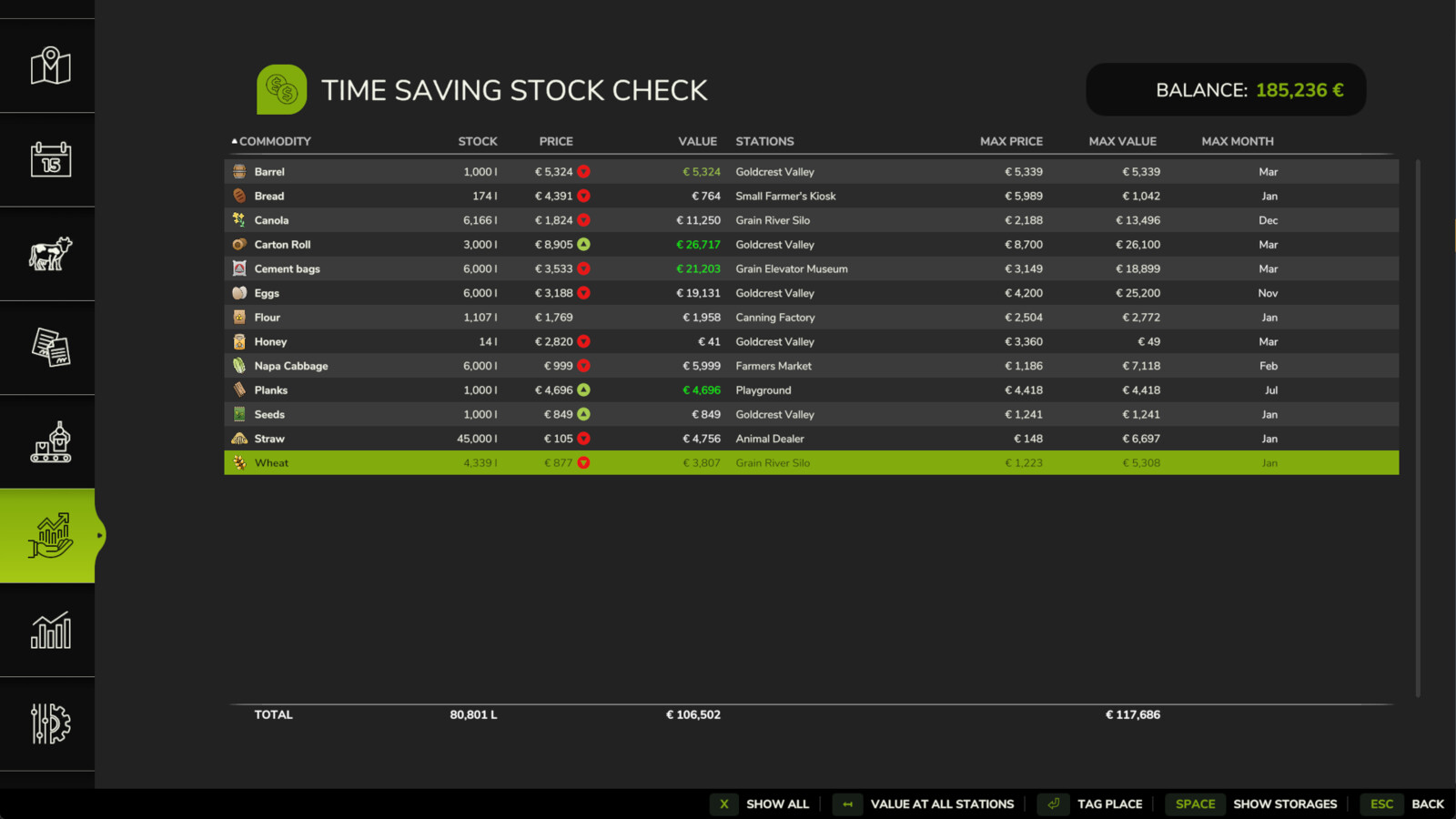Toggle sort order on the COMMODITY column header

(273, 141)
